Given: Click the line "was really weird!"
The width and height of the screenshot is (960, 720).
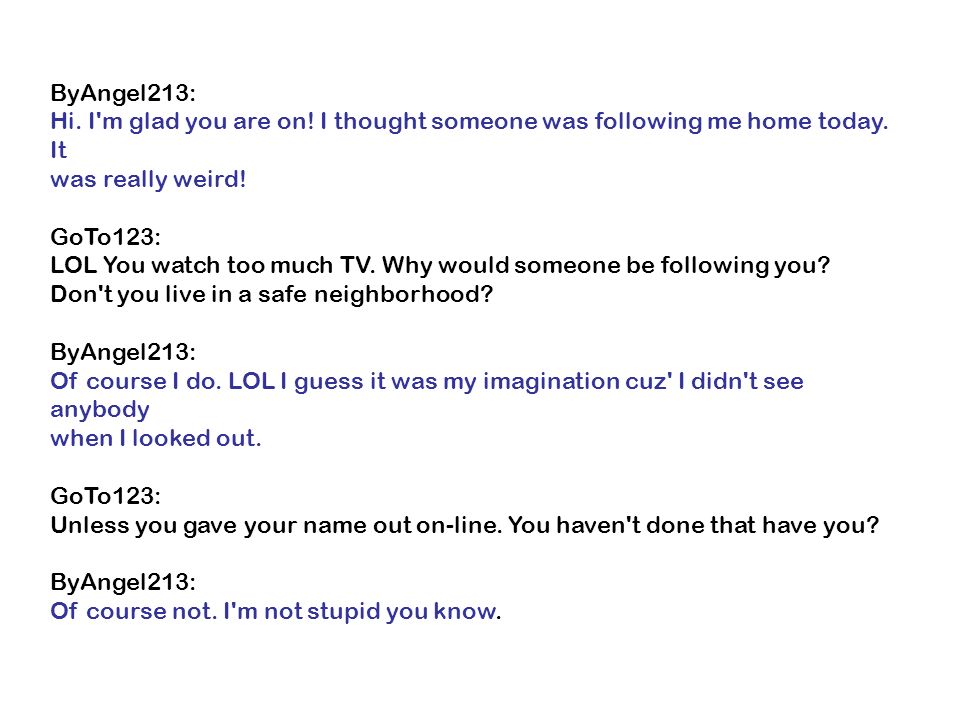Looking at the screenshot, I should (x=148, y=179).
